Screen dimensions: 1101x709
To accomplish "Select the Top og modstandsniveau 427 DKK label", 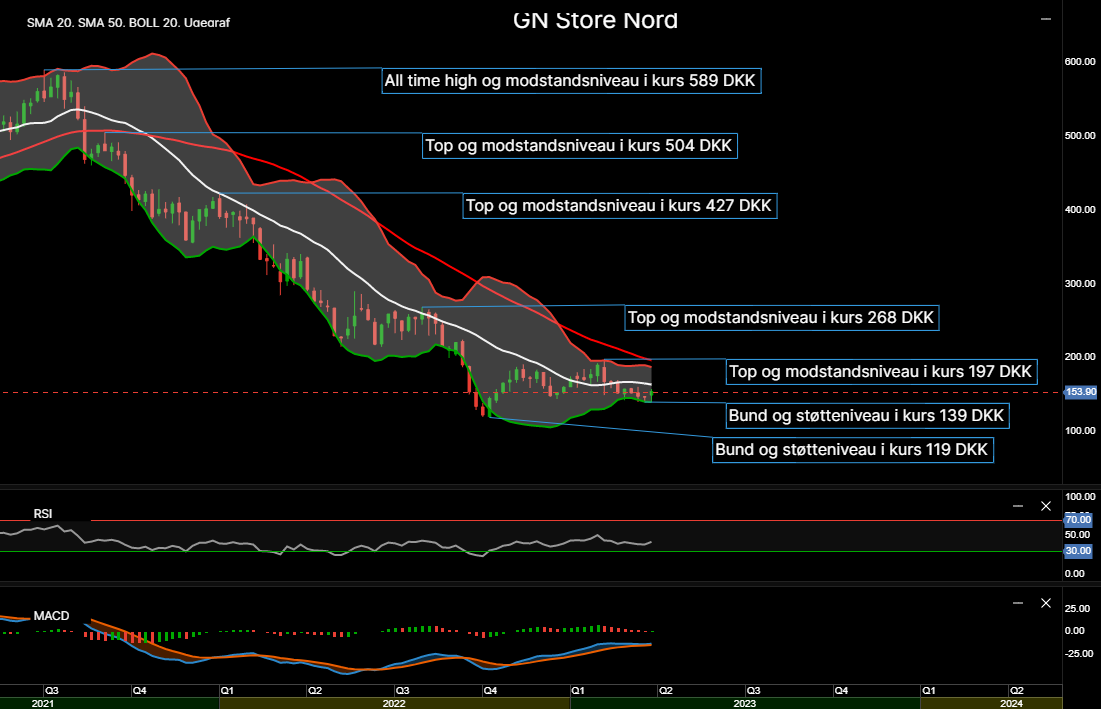I will 619,206.
